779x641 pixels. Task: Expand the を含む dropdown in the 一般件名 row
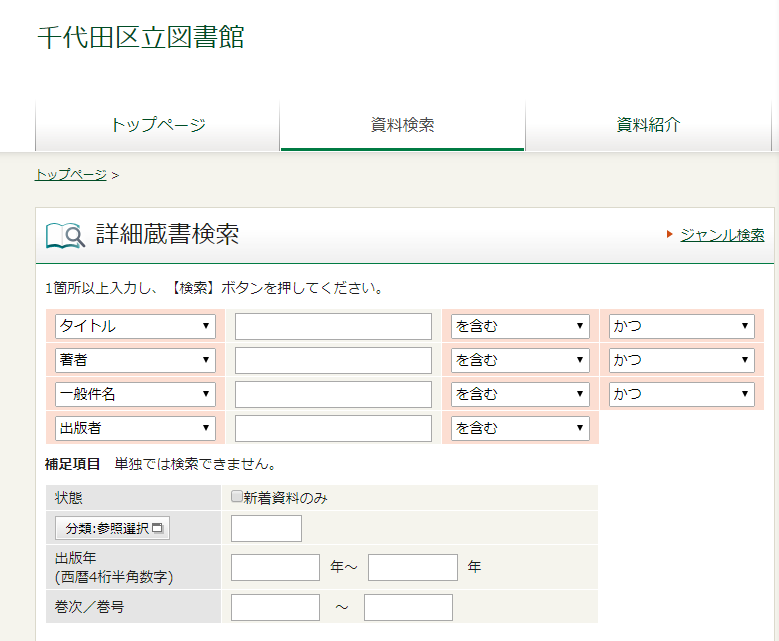click(520, 394)
